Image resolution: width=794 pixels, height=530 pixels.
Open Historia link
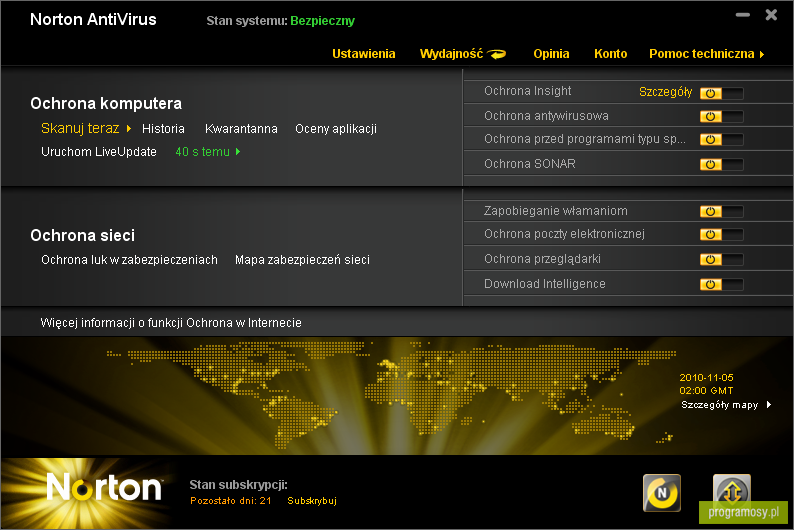[x=163, y=129]
